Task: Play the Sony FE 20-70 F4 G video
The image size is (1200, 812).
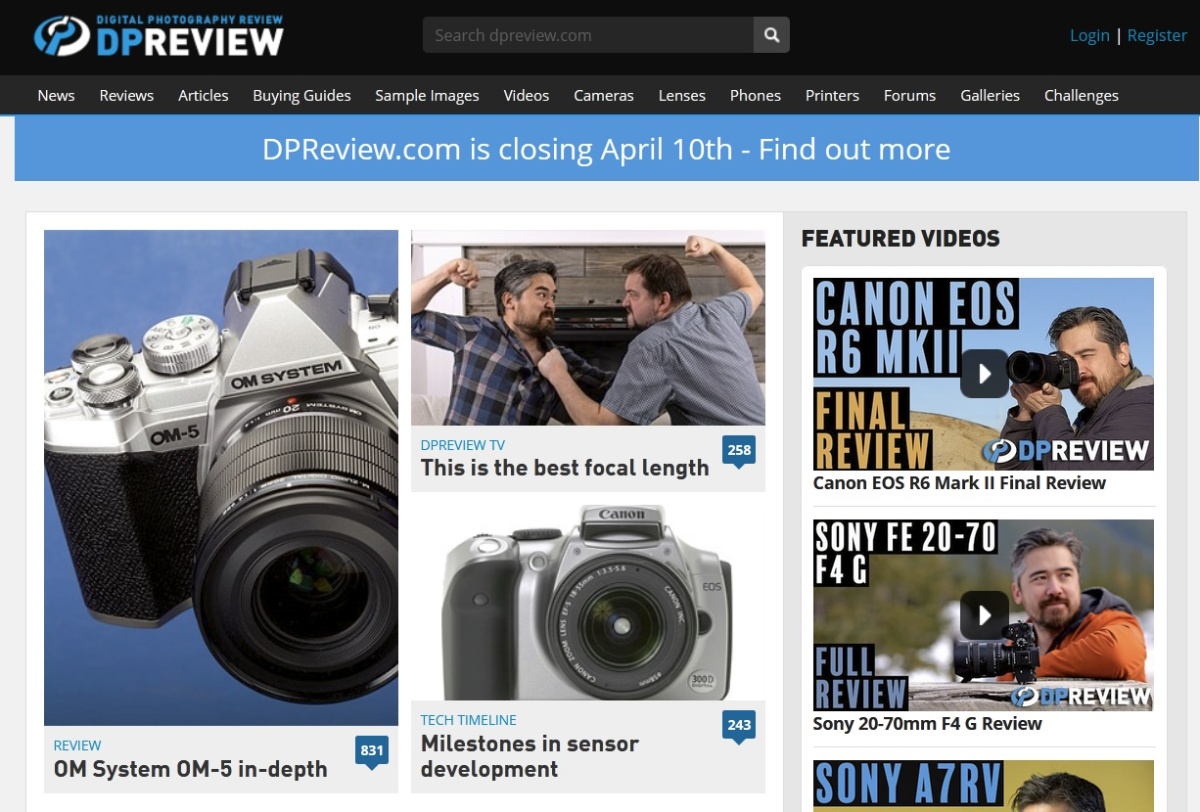Action: tap(983, 614)
